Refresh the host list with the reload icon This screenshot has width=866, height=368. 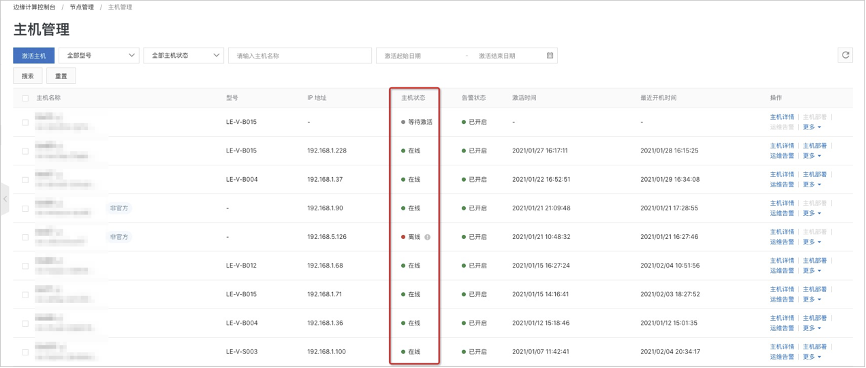point(845,55)
